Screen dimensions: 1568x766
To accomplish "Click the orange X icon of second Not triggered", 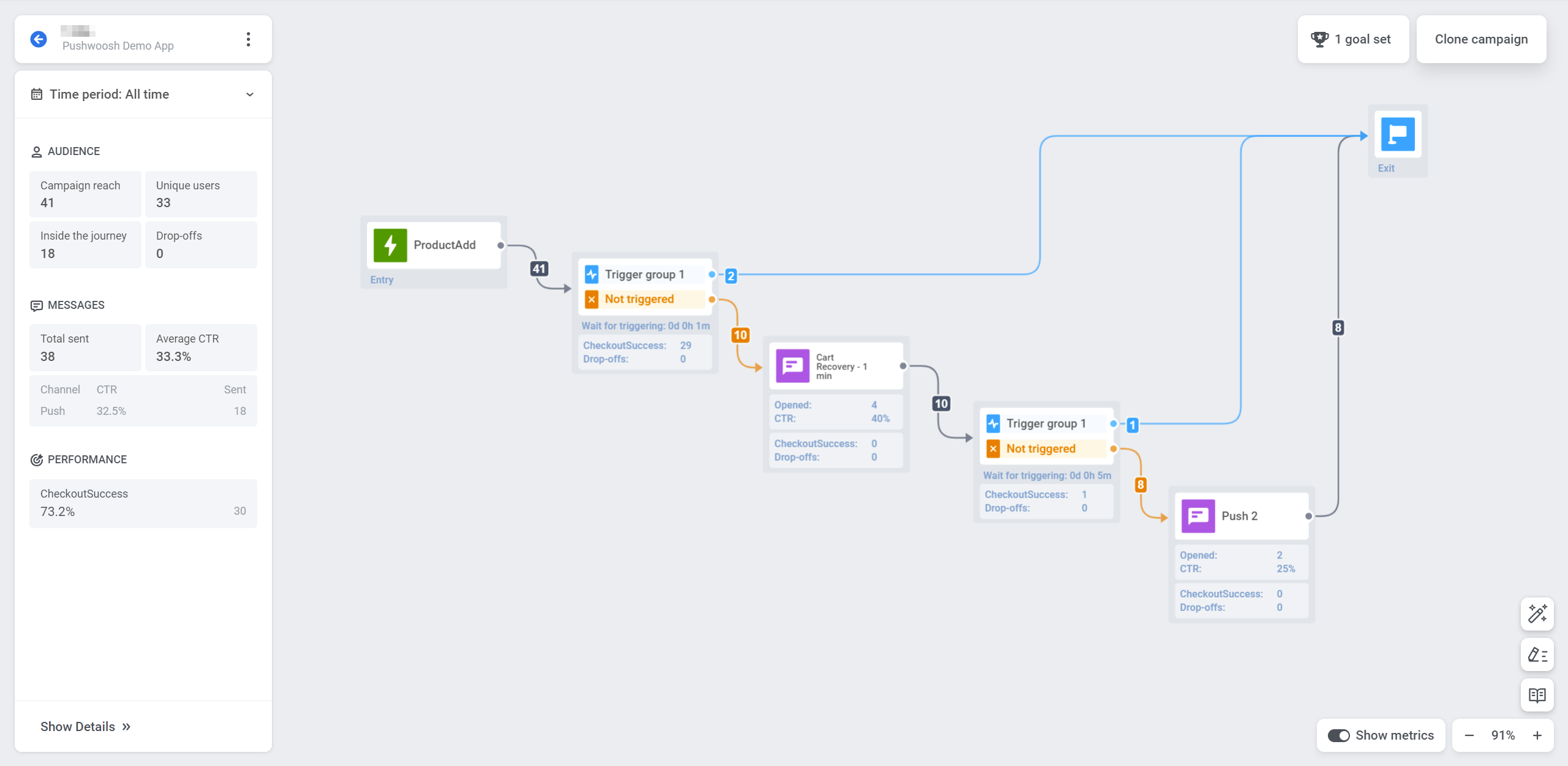I will click(x=993, y=449).
